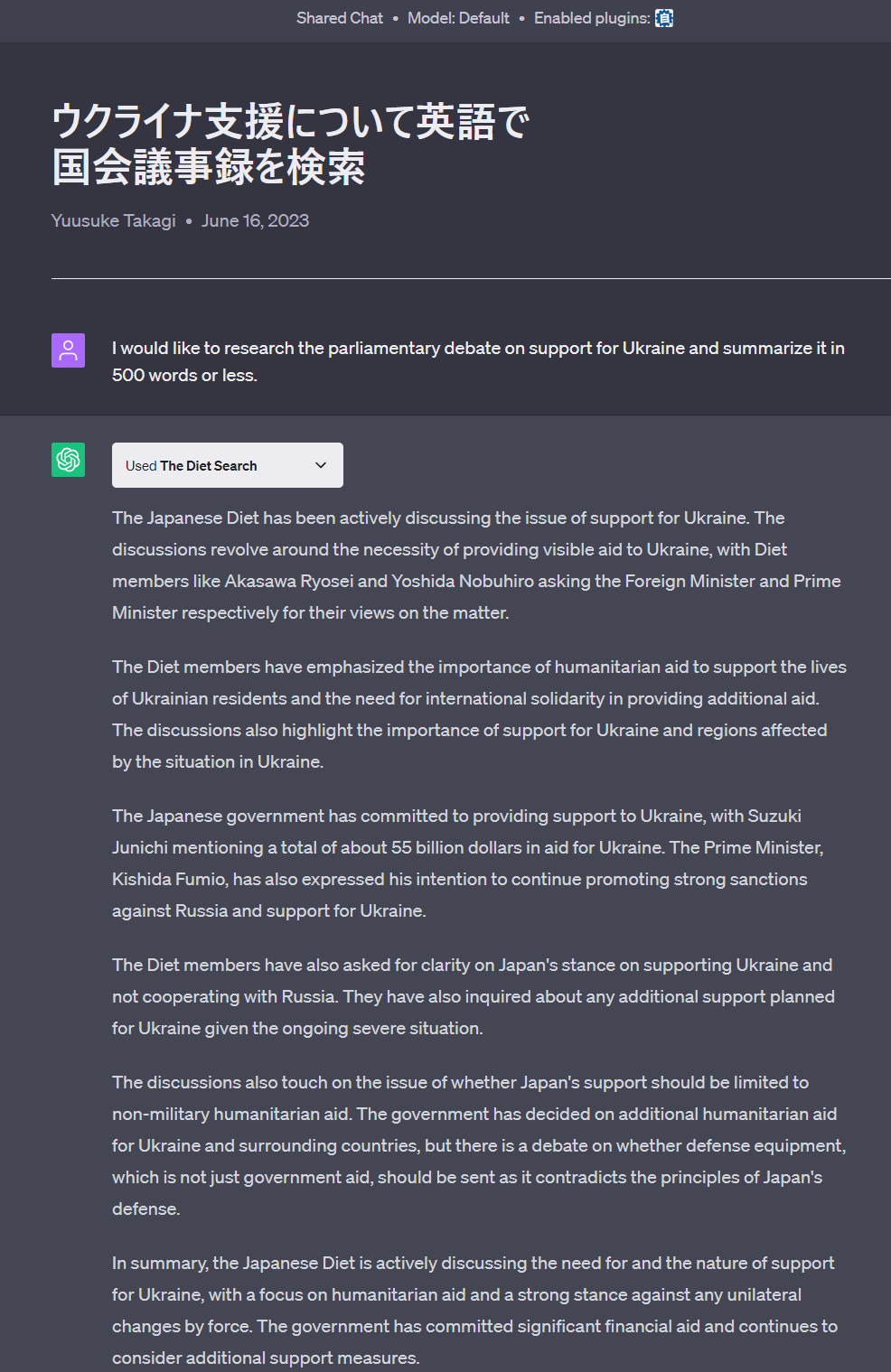Click the enabled plugin icon in header
This screenshot has height=1372, width=891.
(x=664, y=18)
